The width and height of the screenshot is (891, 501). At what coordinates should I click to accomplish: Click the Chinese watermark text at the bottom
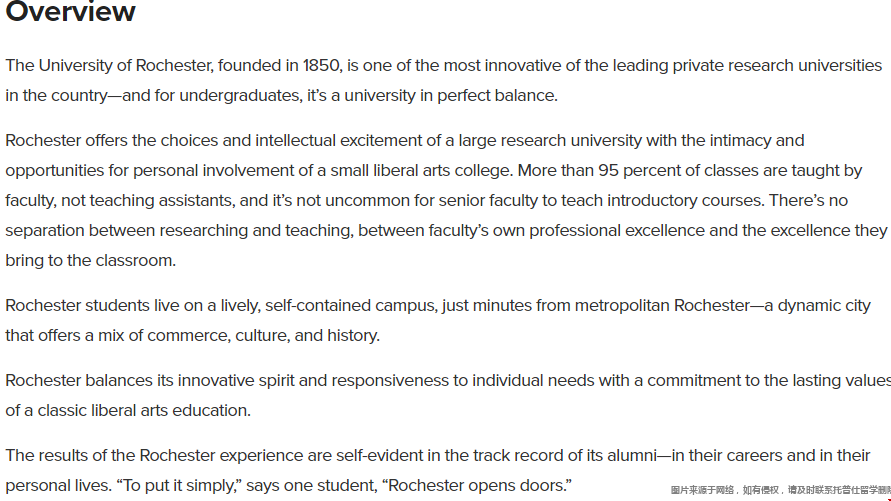[780, 490]
